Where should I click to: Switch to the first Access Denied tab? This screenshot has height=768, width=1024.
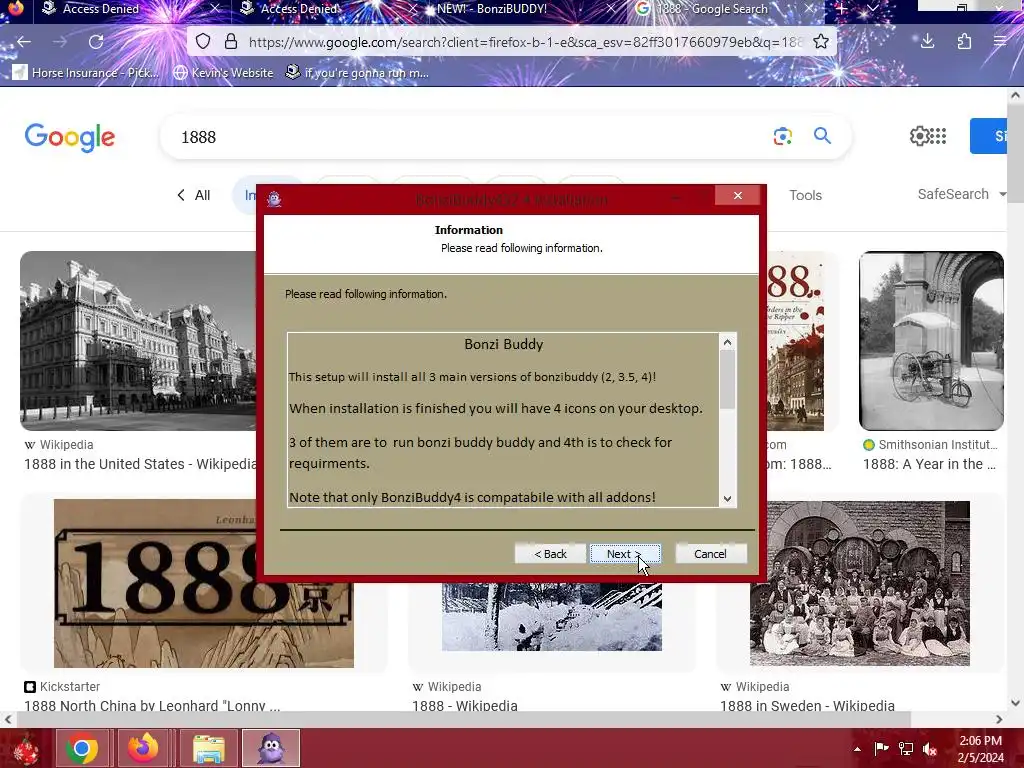101,9
